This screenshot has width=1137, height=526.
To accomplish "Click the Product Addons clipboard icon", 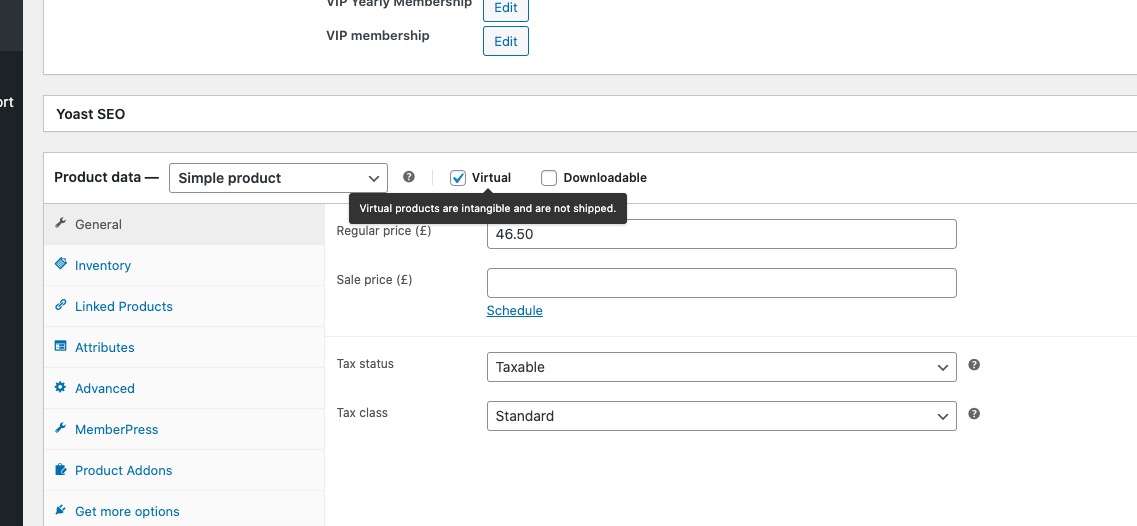I will pos(61,469).
